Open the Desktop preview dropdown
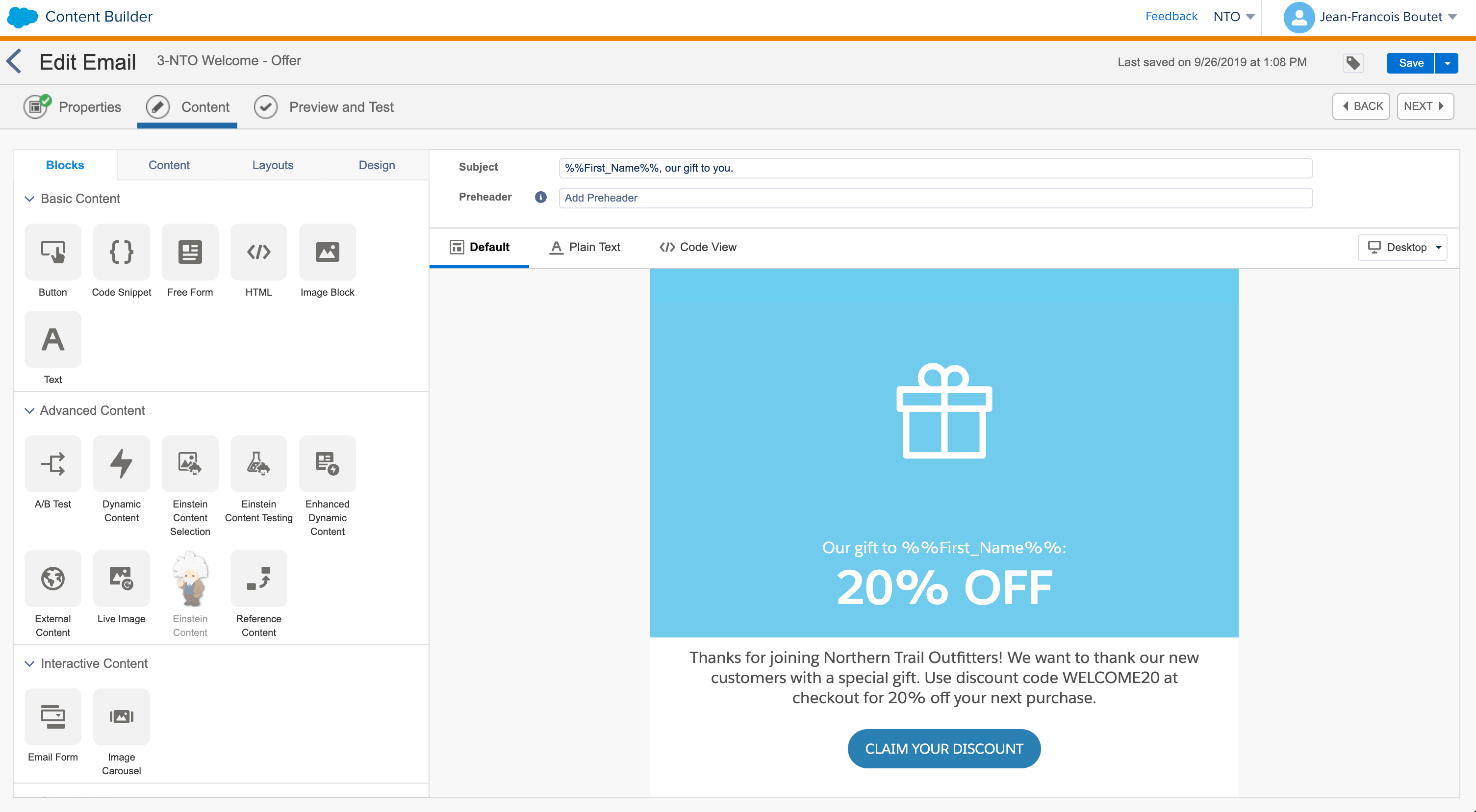 [x=1402, y=247]
